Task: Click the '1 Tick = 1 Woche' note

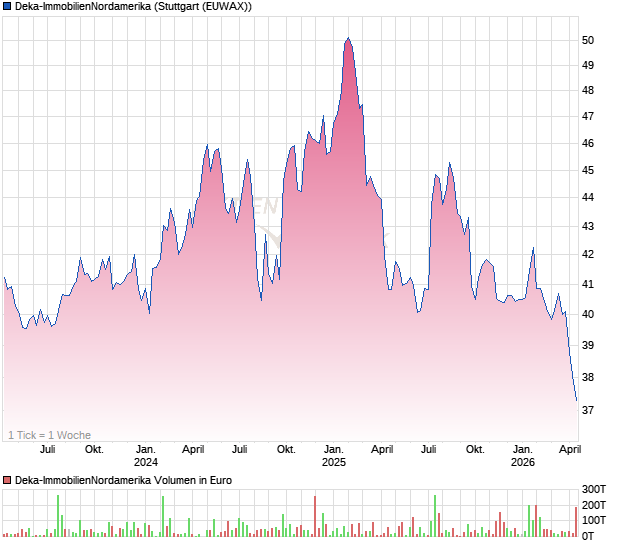Action: [49, 435]
